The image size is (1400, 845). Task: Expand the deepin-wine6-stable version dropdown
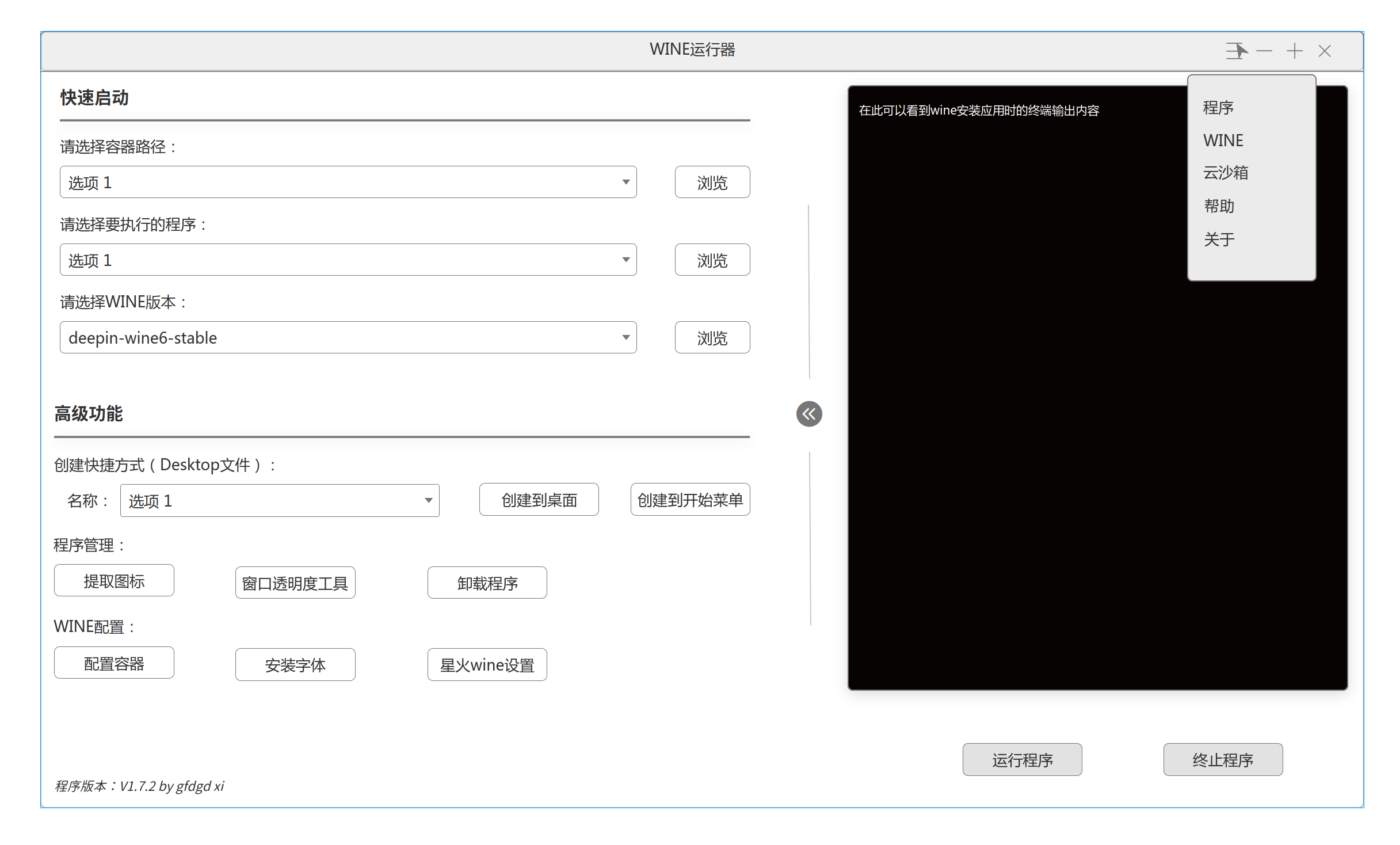625,338
